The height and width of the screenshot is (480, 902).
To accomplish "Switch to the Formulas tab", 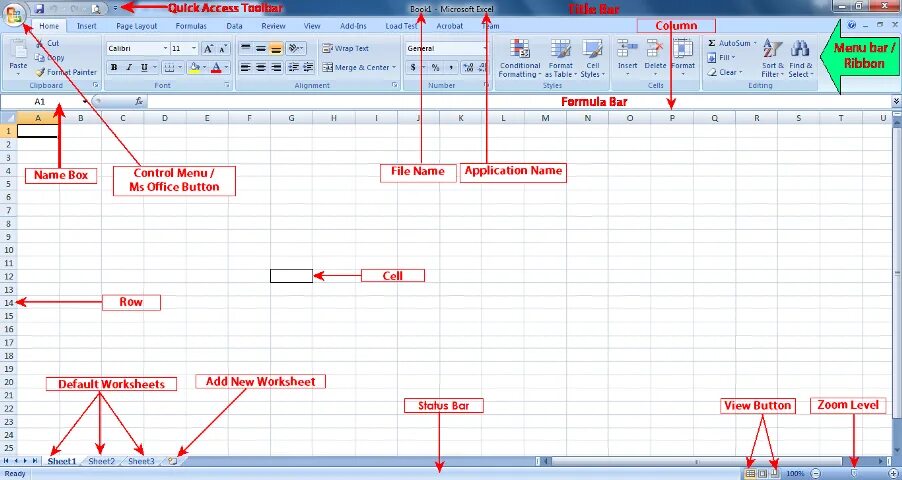I will coord(191,26).
